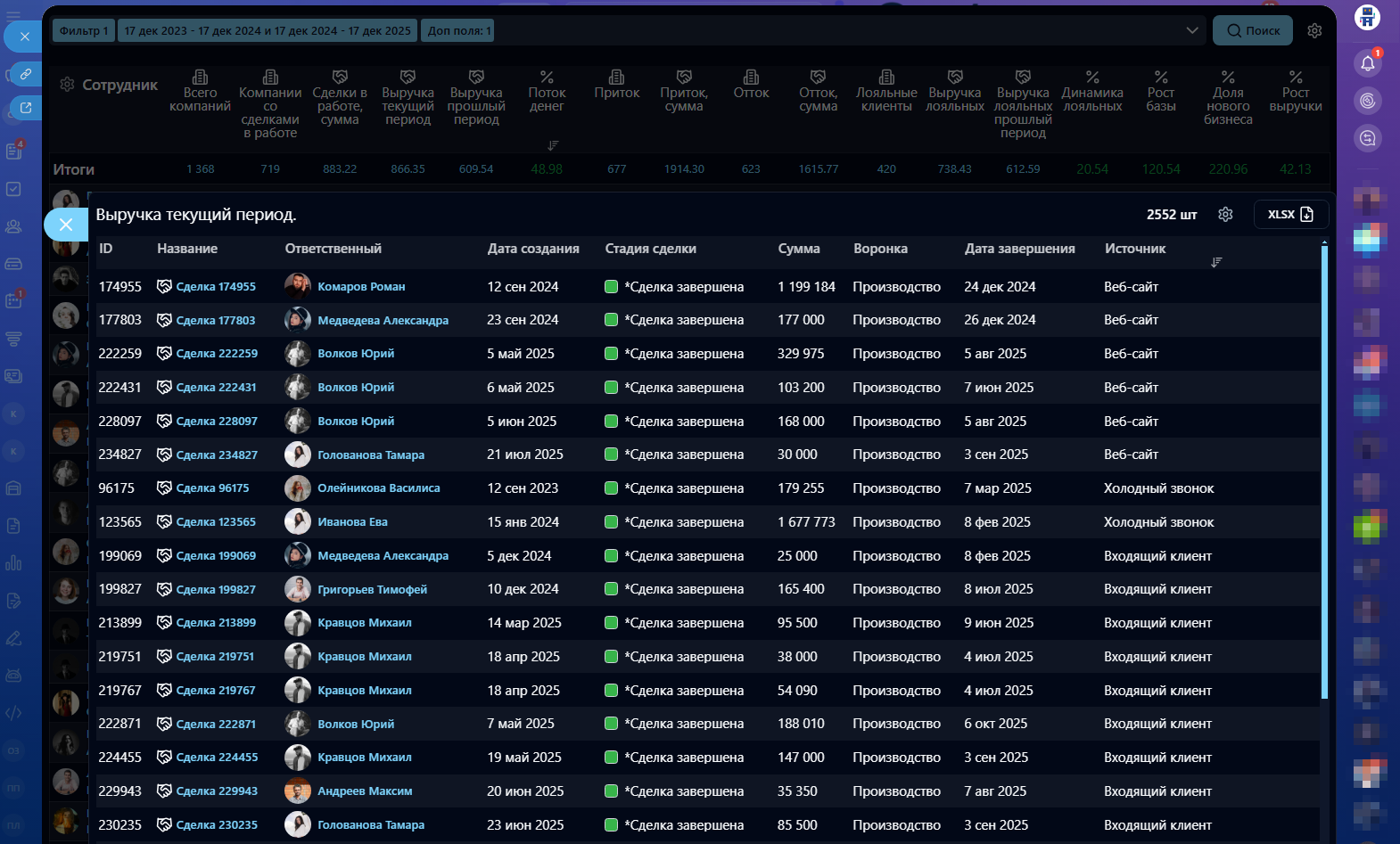This screenshot has height=844, width=1400.
Task: Select the Сумма column header
Action: point(798,249)
